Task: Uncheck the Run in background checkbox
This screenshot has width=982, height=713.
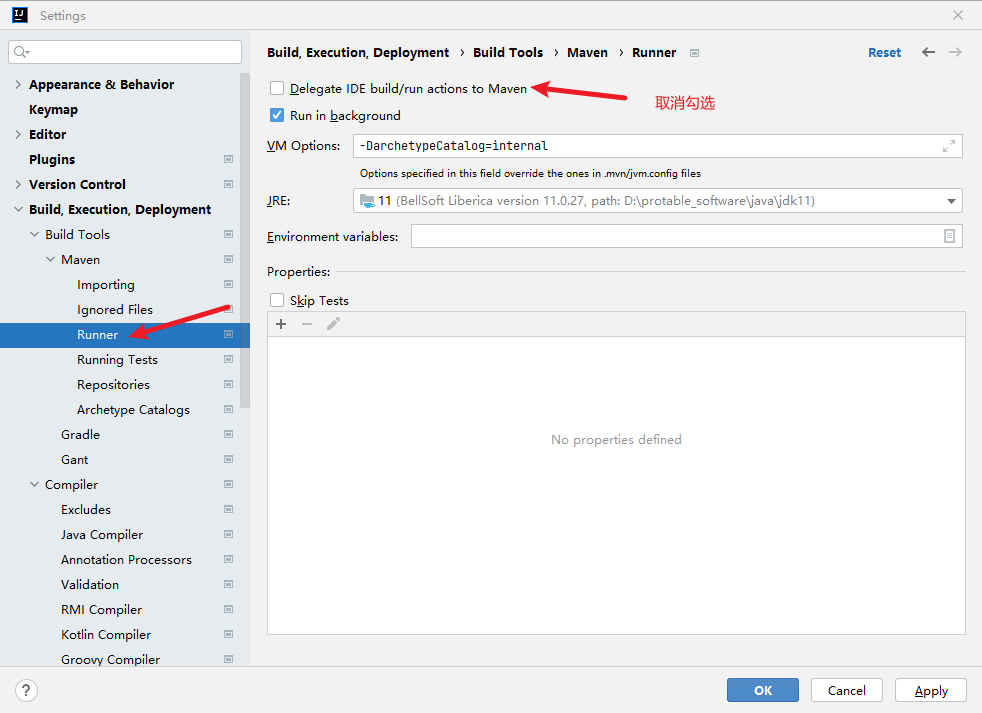Action: tap(277, 115)
